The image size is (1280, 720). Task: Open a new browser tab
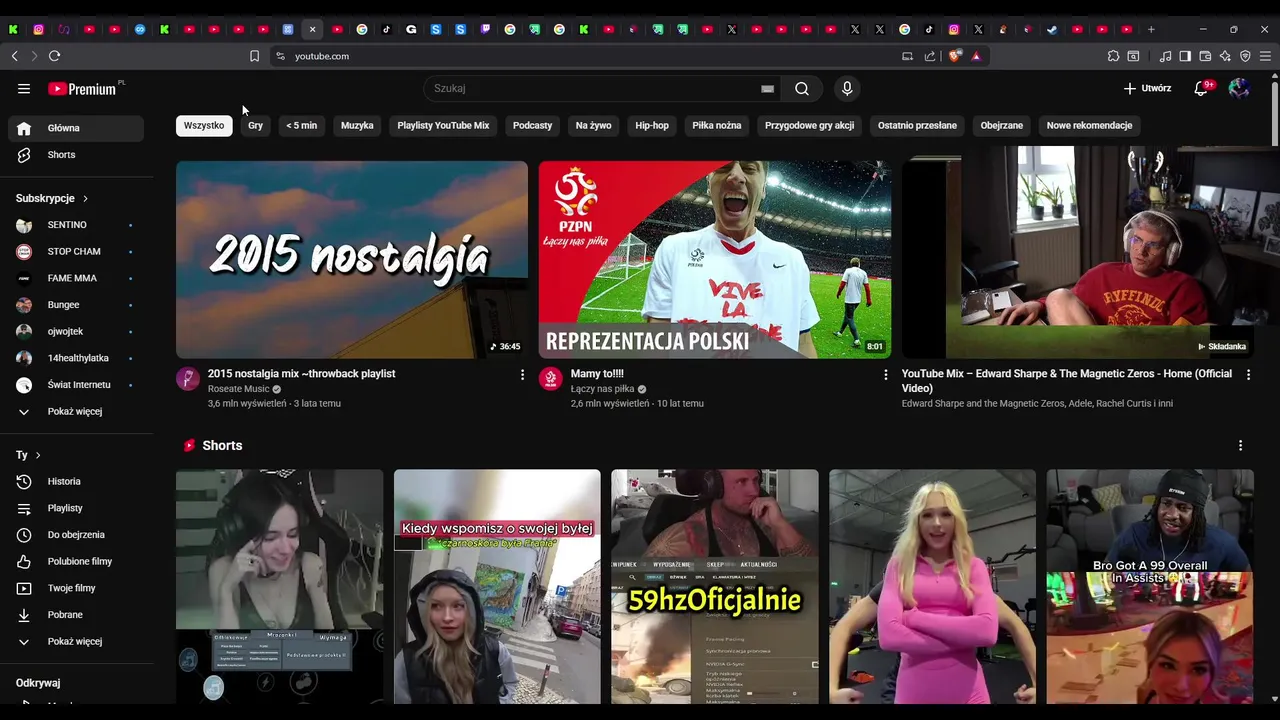pyautogui.click(x=1151, y=29)
